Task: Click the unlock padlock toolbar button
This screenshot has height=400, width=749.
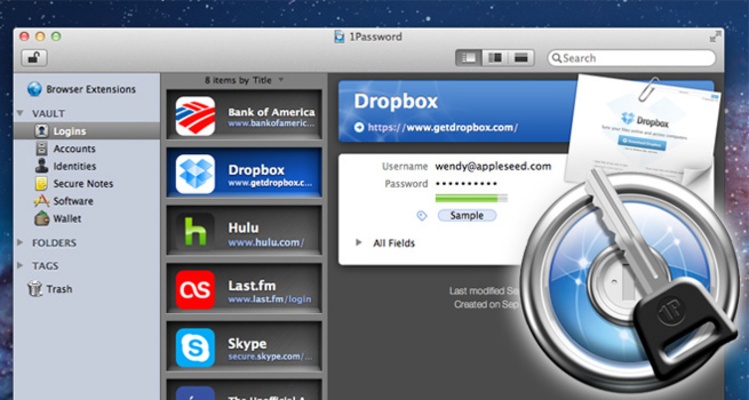Action: click(34, 58)
